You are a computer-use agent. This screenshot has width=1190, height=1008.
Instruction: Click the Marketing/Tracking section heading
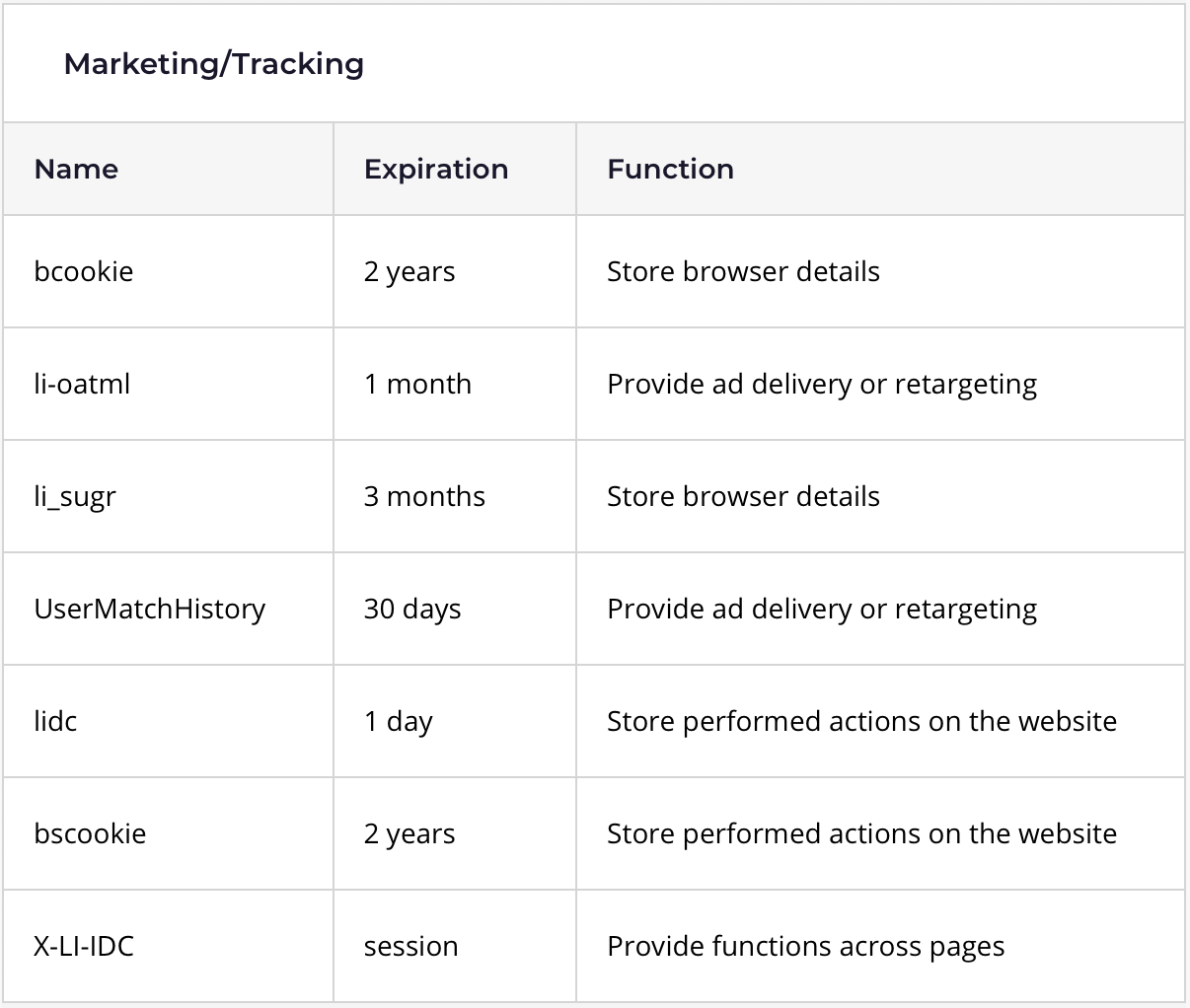click(x=213, y=64)
